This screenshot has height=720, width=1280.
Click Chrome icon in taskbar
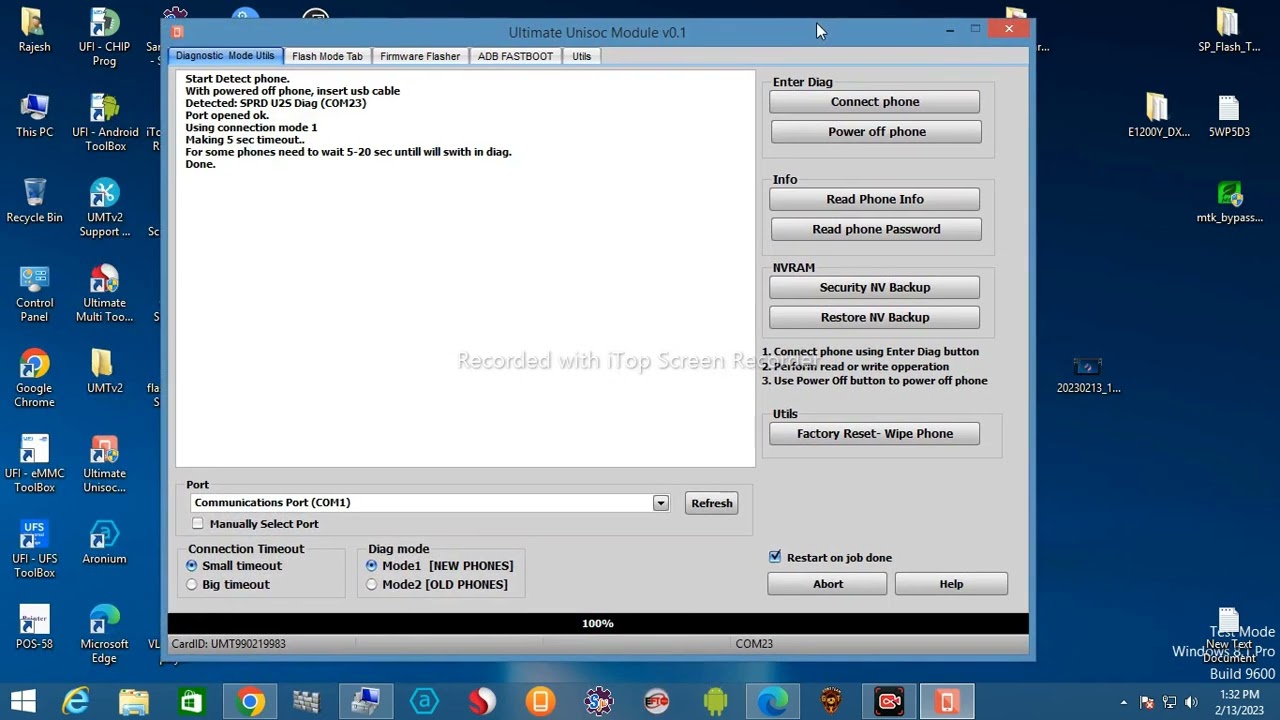(x=250, y=701)
